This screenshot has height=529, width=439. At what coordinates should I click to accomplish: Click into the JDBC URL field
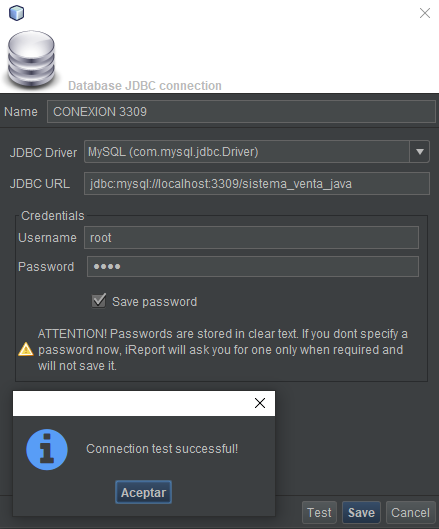pyautogui.click(x=257, y=184)
